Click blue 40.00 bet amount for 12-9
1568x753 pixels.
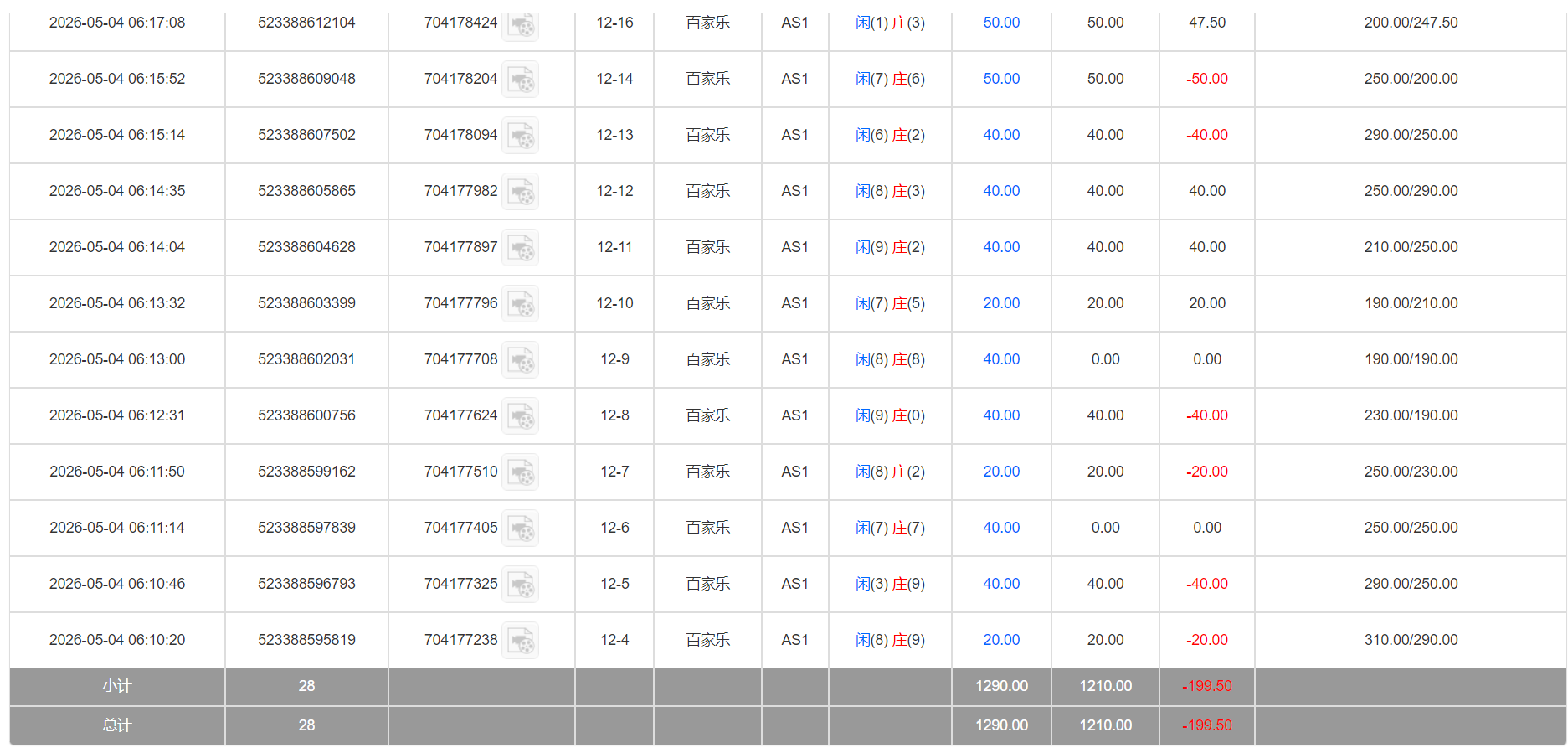(1001, 359)
